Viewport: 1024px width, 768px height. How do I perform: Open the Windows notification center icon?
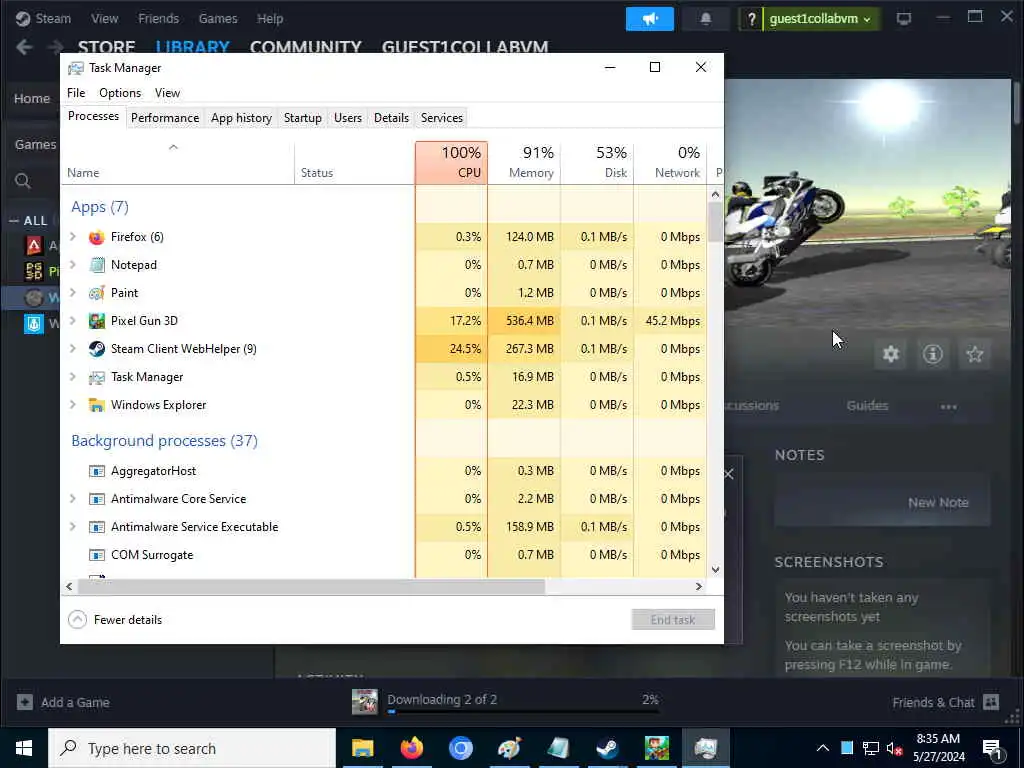coord(991,748)
